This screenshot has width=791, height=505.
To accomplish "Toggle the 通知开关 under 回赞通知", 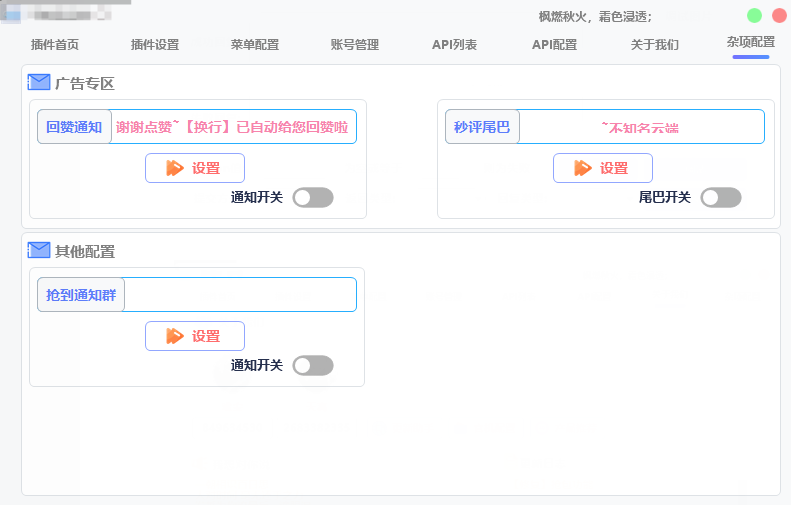I will point(313,198).
